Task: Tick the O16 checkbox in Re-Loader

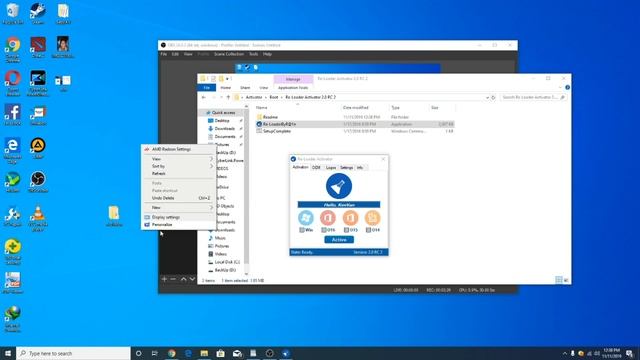Action: [x=324, y=230]
